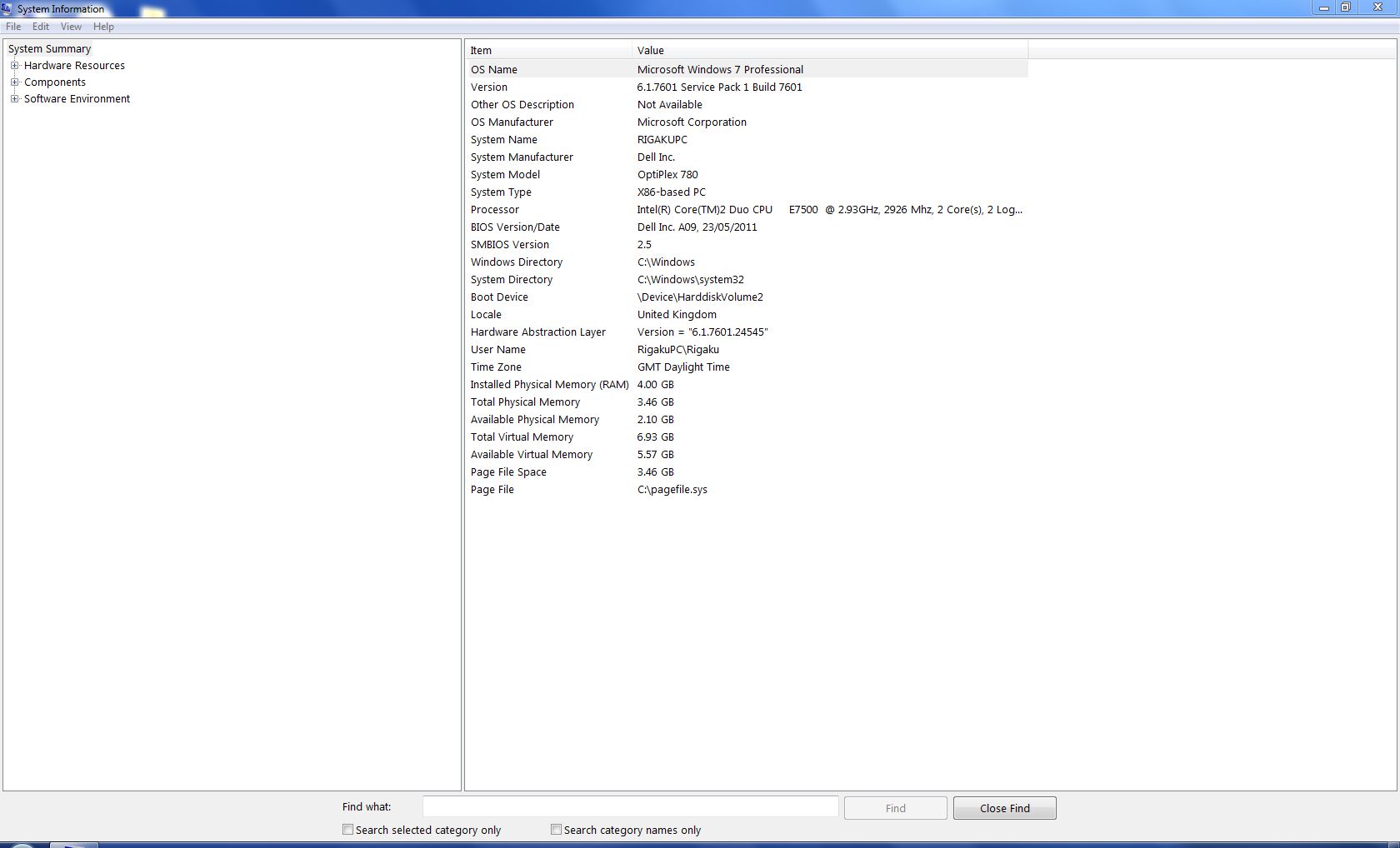The height and width of the screenshot is (848, 1400).
Task: Close the System Information window
Action: pos(1377,7)
